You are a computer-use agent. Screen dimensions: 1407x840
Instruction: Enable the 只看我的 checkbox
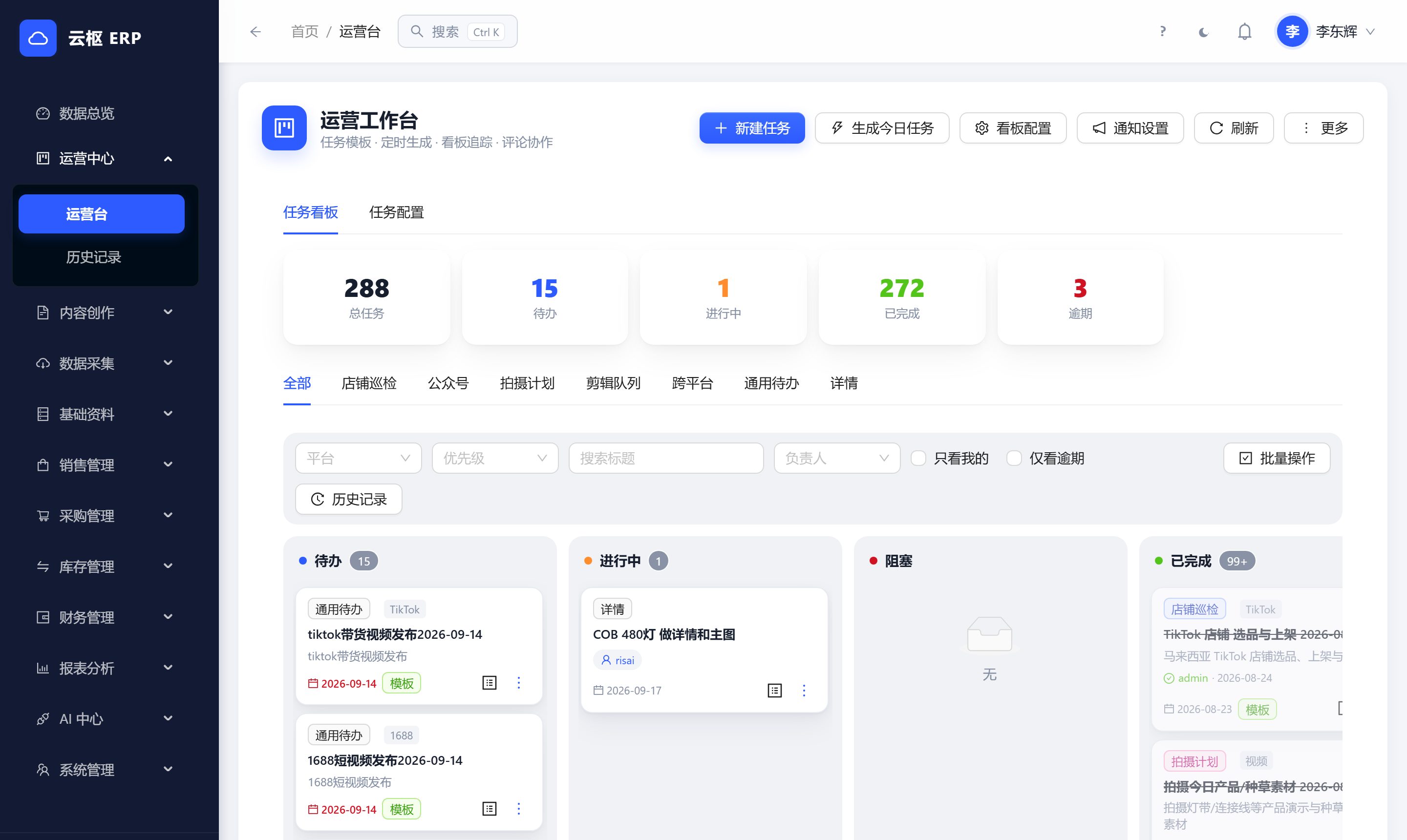[918, 458]
